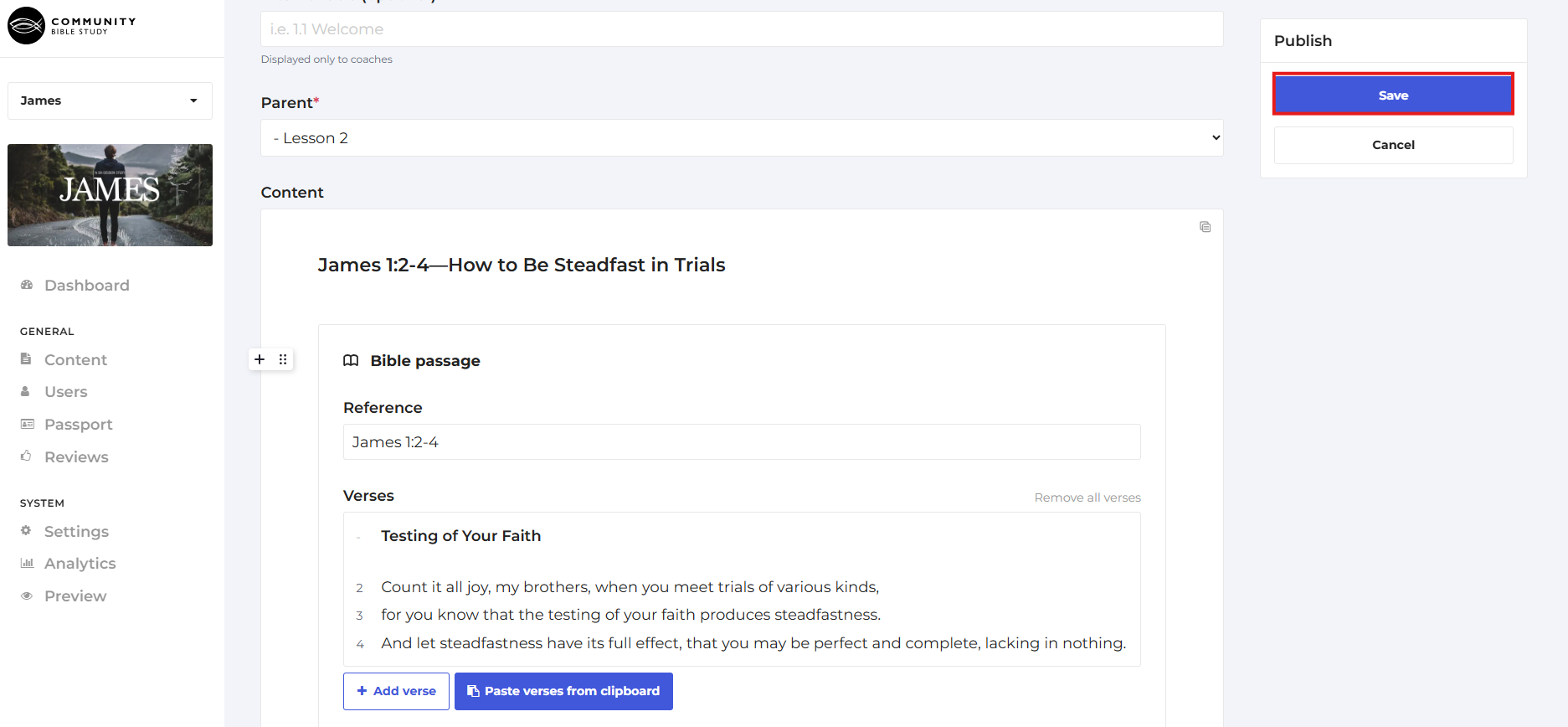Screen dimensions: 1568x727
Task: Click the plus icon to add a block
Action: click(x=260, y=359)
